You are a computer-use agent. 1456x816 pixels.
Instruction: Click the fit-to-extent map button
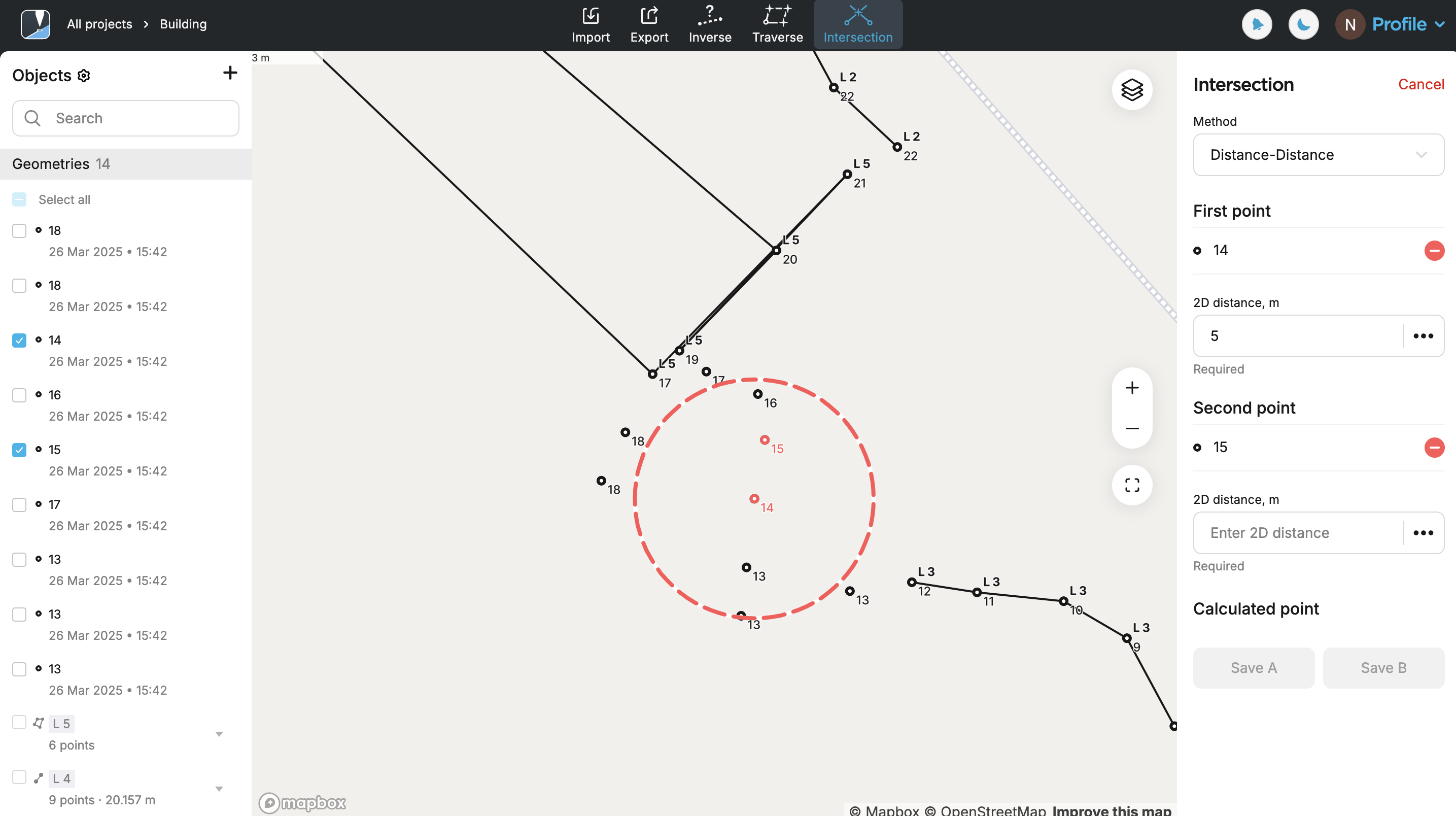pyautogui.click(x=1132, y=485)
